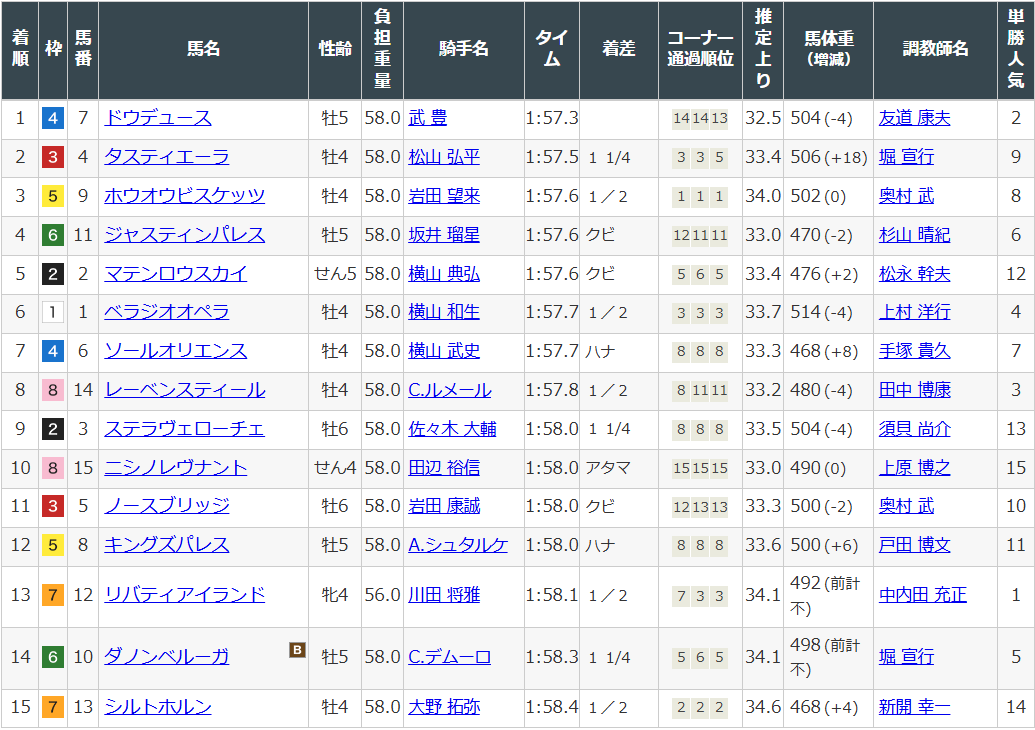This screenshot has width=1035, height=730.
Task: Click horse name ニシノレヴナント
Action: 176,468
